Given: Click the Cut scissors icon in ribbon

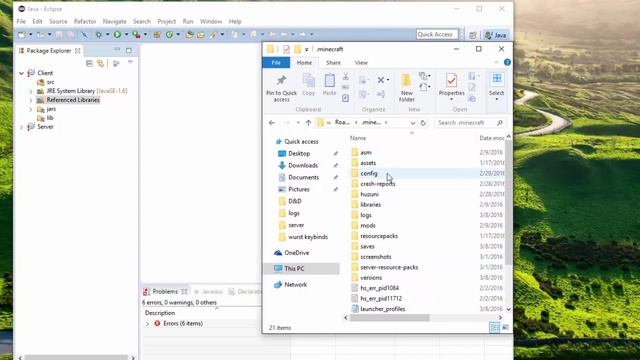Looking at the screenshot, I should [346, 76].
